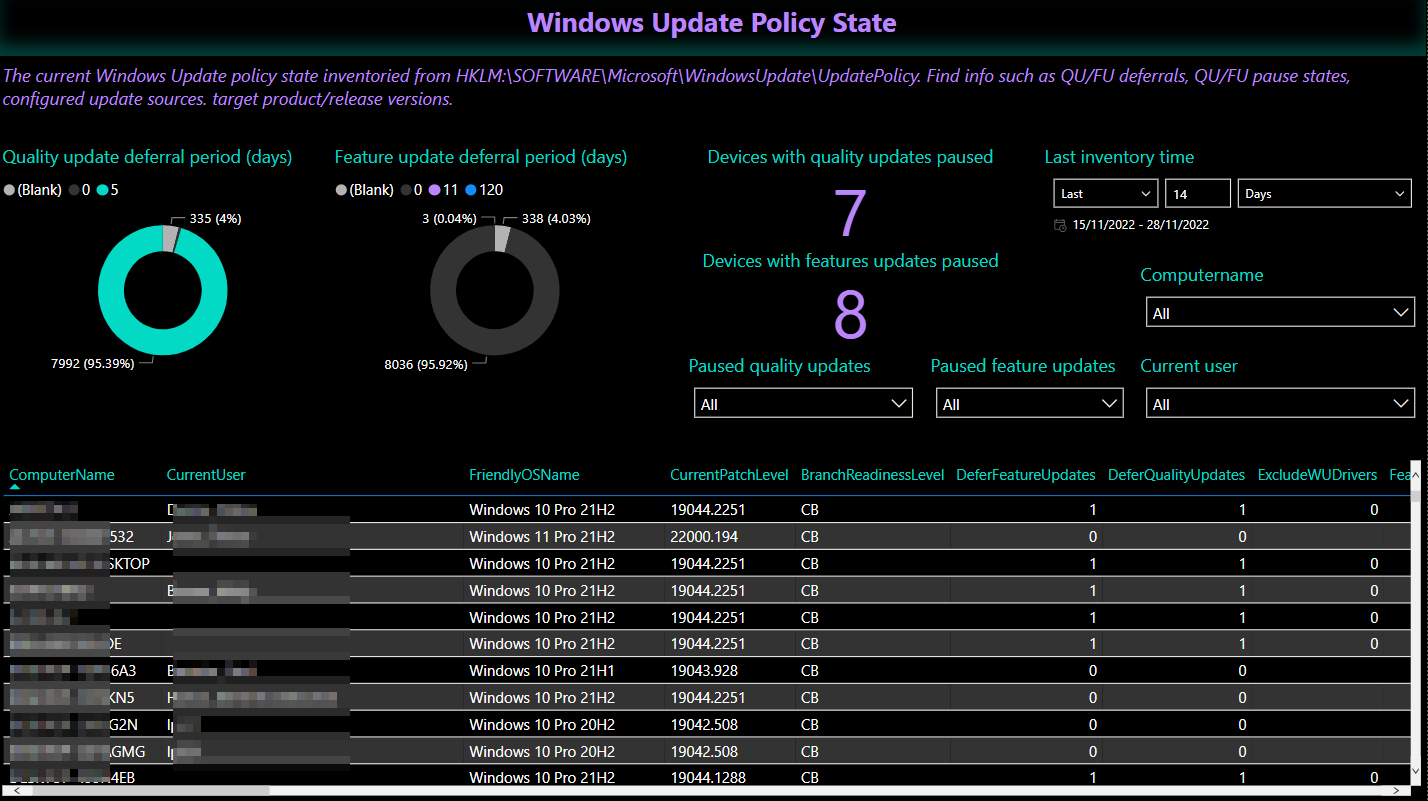
Task: Click the inventory time number field showing 14
Action: (x=1197, y=194)
